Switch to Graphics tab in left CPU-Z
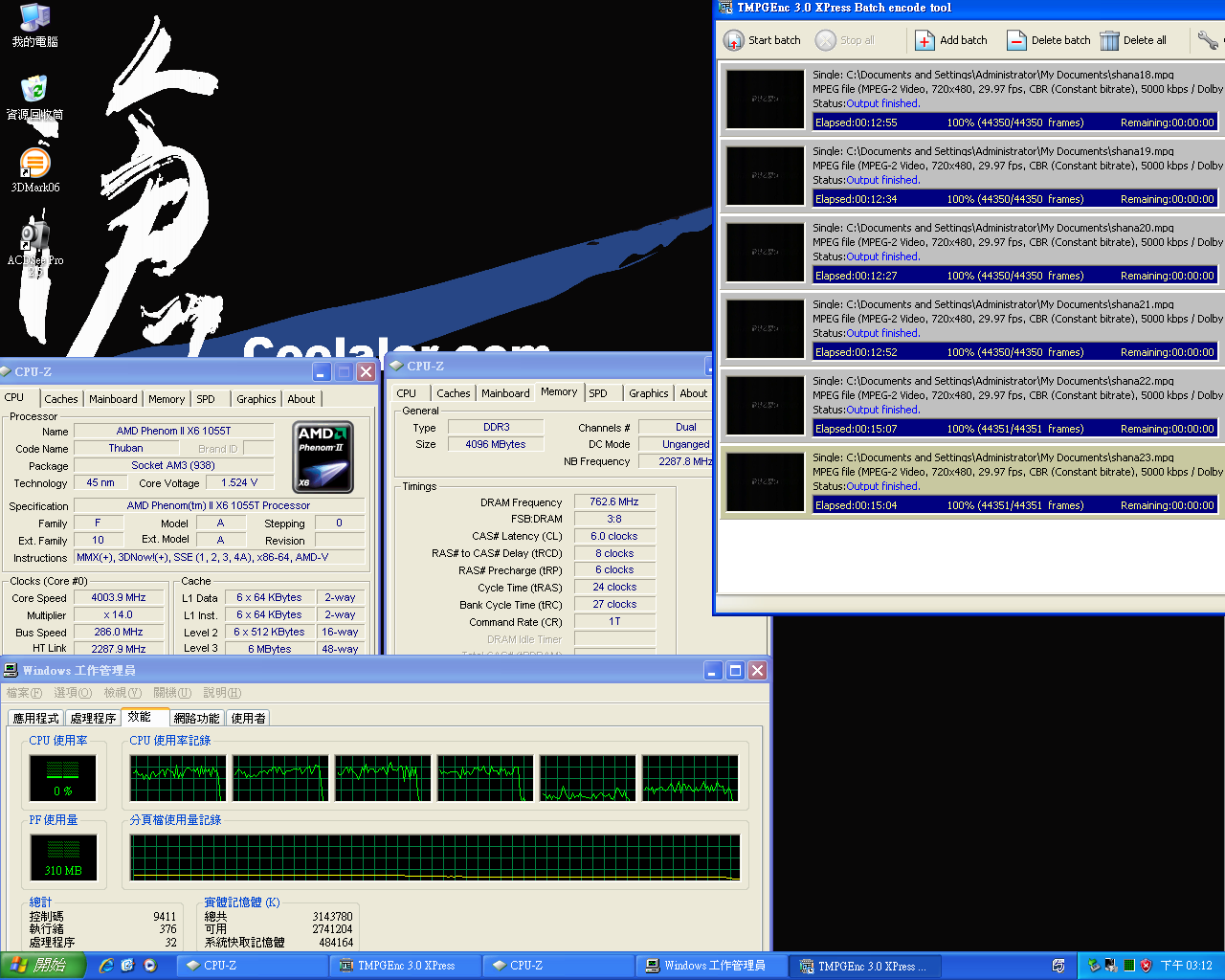The image size is (1225, 980). coord(256,399)
